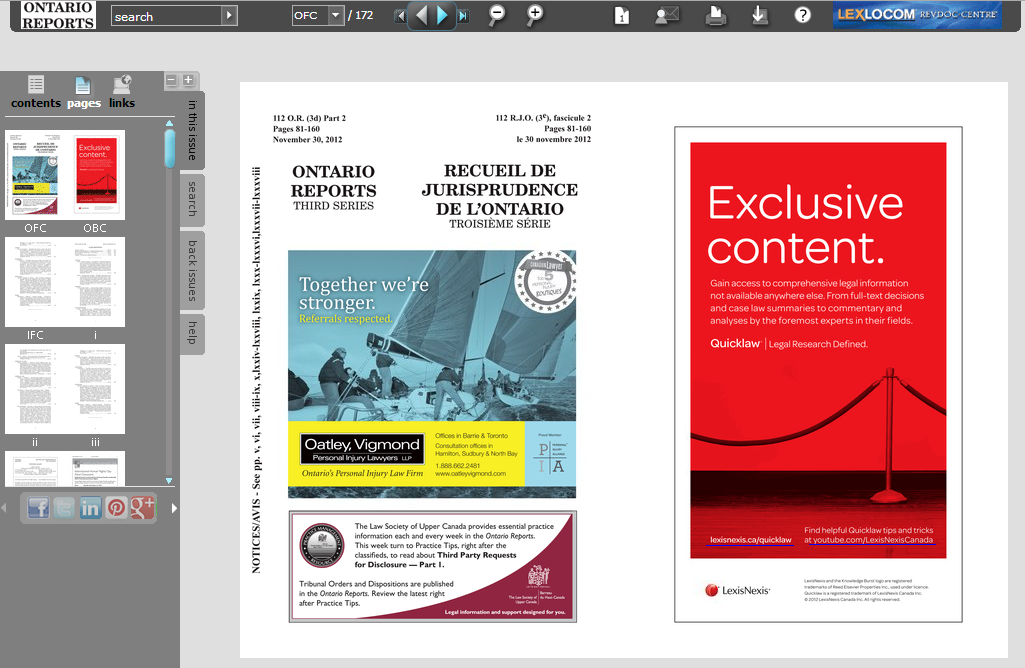Screen dimensions: 1025x668
Task: Email this issue to a friend
Action: coord(667,15)
